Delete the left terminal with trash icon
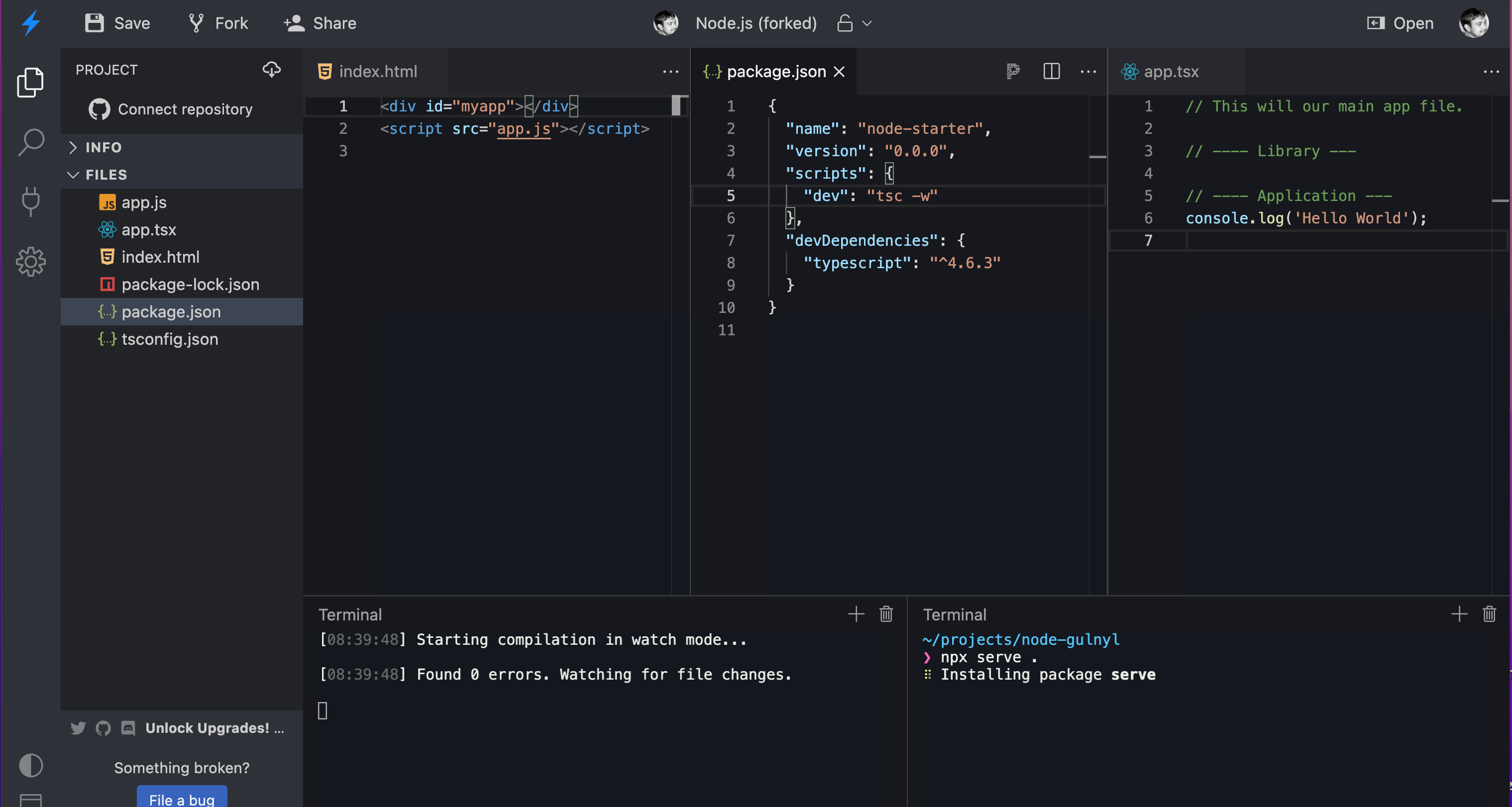This screenshot has width=1512, height=807. pyautogui.click(x=886, y=614)
